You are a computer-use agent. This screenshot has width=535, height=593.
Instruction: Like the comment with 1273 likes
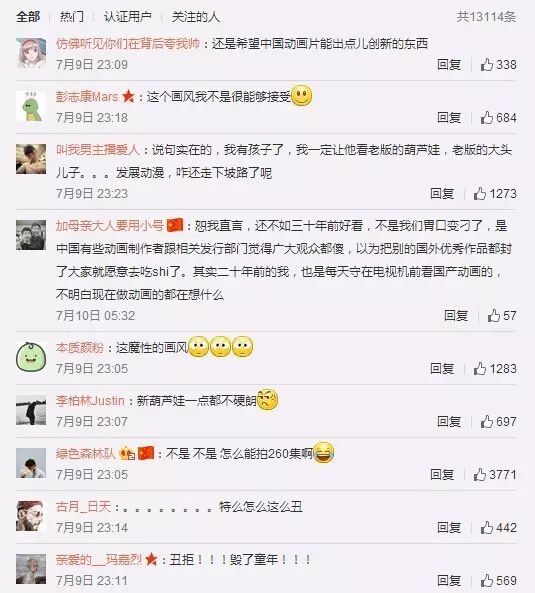[x=480, y=194]
